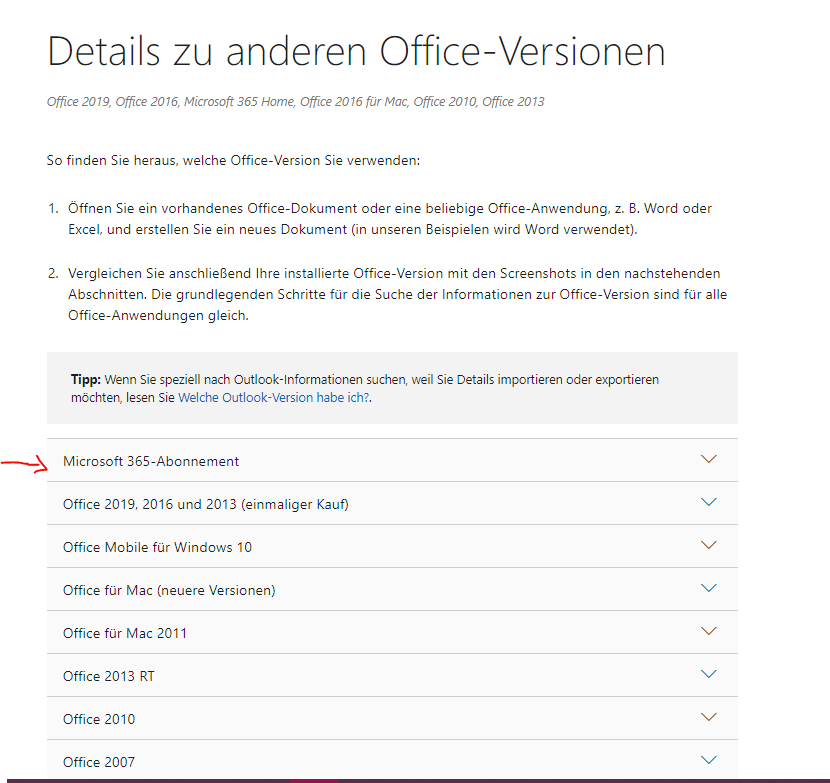The image size is (830, 783).
Task: Click the applies-to list starting Office 2019
Action: pos(295,101)
